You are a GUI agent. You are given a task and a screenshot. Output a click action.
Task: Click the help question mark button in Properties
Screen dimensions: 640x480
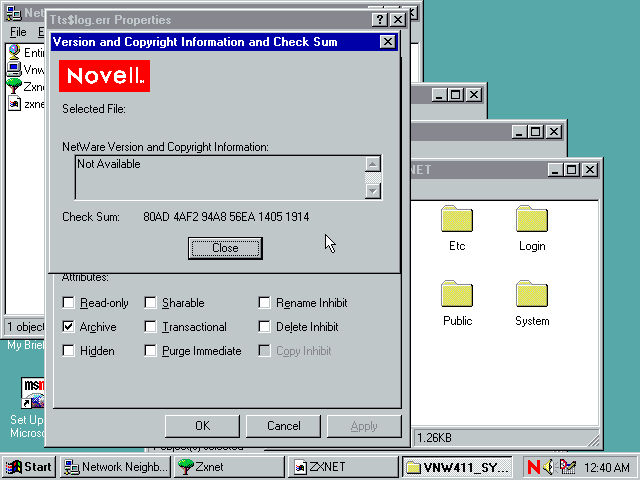pos(380,19)
